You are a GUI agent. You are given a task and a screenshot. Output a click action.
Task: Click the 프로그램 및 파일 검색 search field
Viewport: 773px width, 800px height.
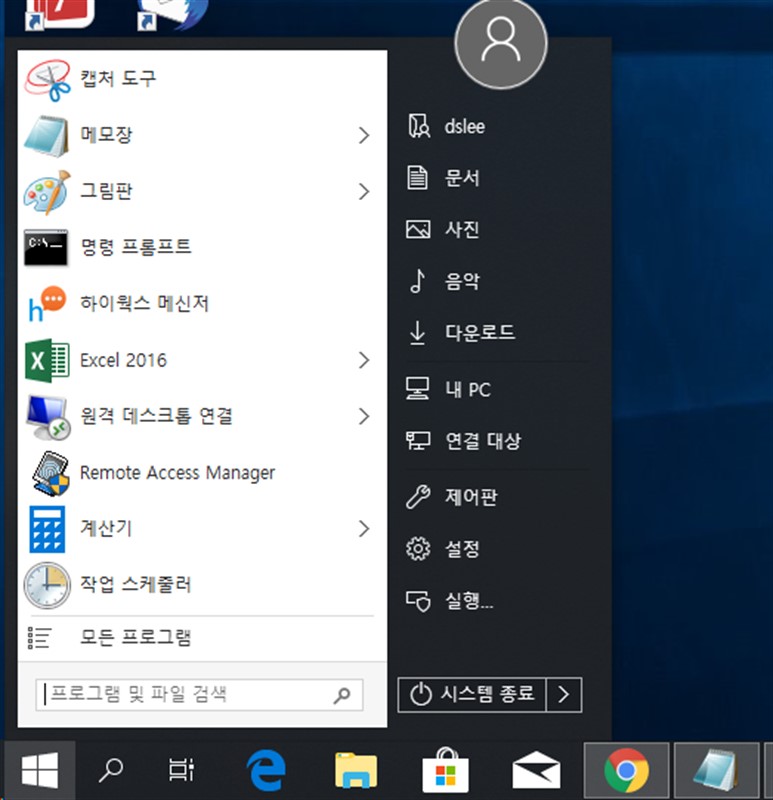pyautogui.click(x=185, y=694)
